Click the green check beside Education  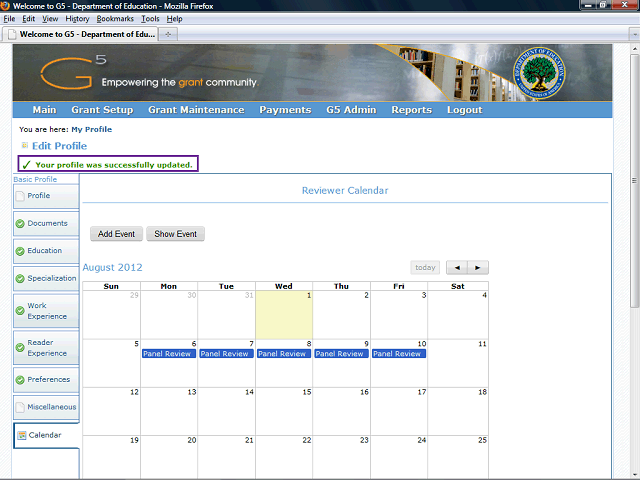pos(20,251)
